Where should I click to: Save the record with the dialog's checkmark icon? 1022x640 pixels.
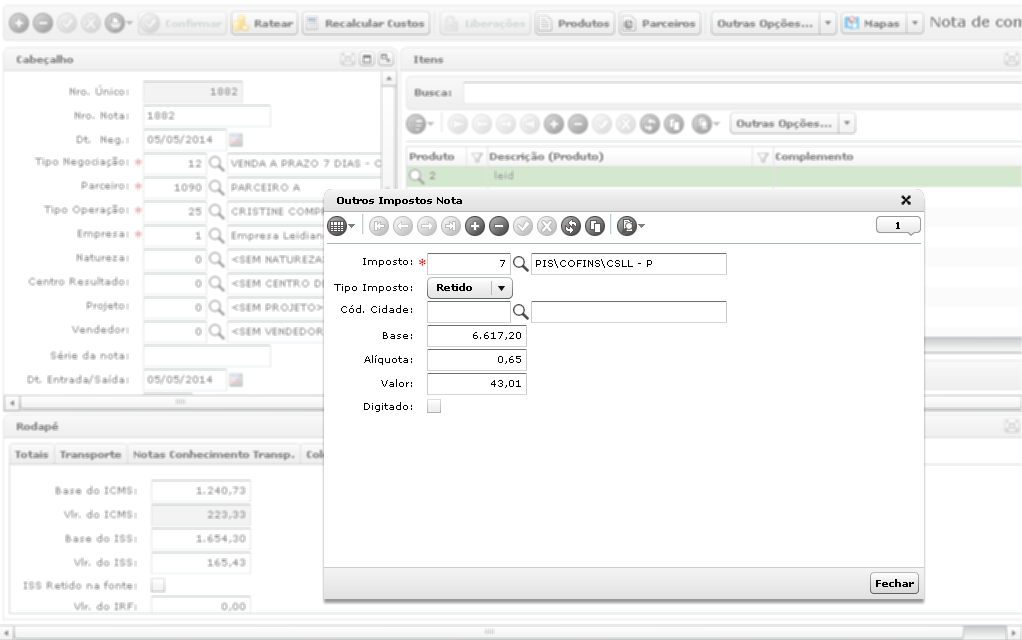pos(523,226)
